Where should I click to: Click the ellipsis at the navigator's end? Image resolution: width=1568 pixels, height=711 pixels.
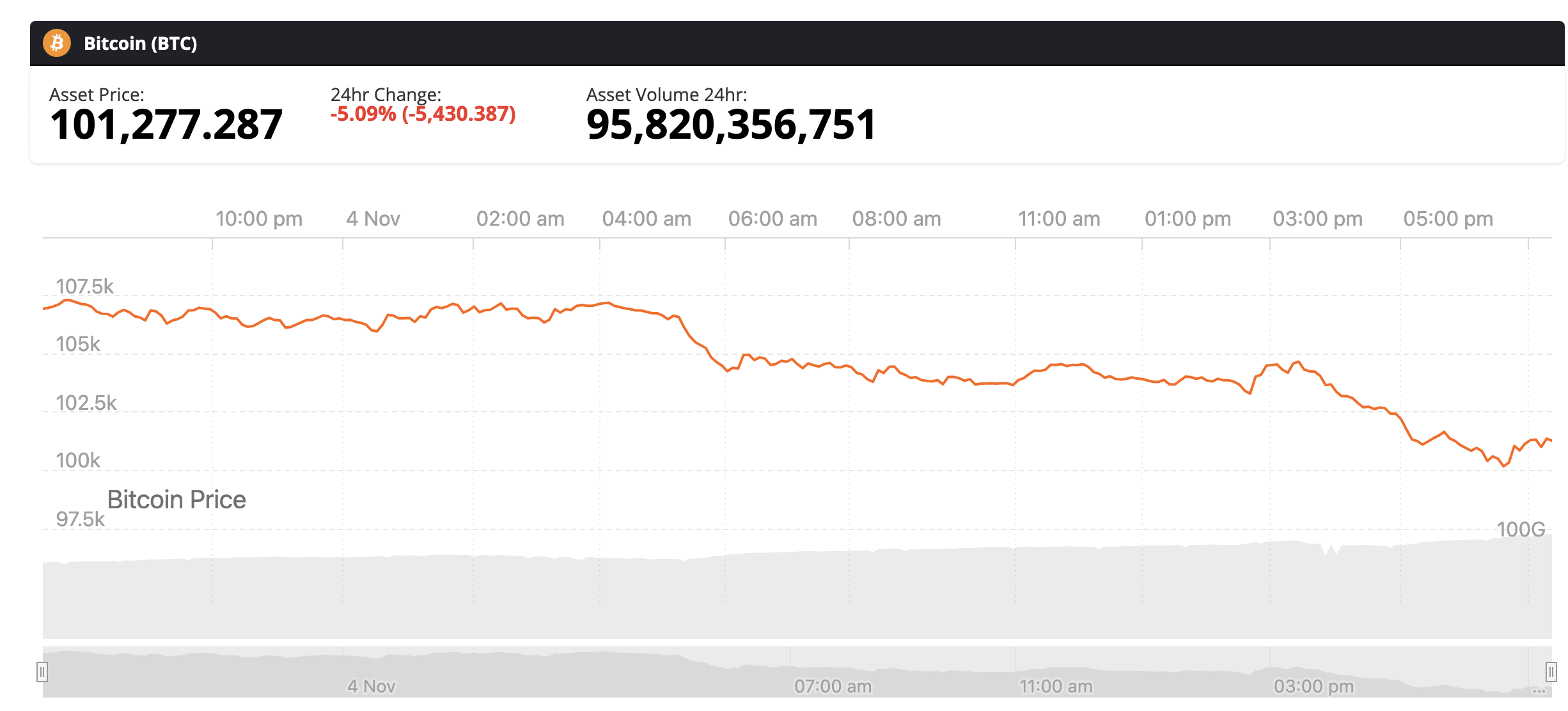tap(1539, 691)
